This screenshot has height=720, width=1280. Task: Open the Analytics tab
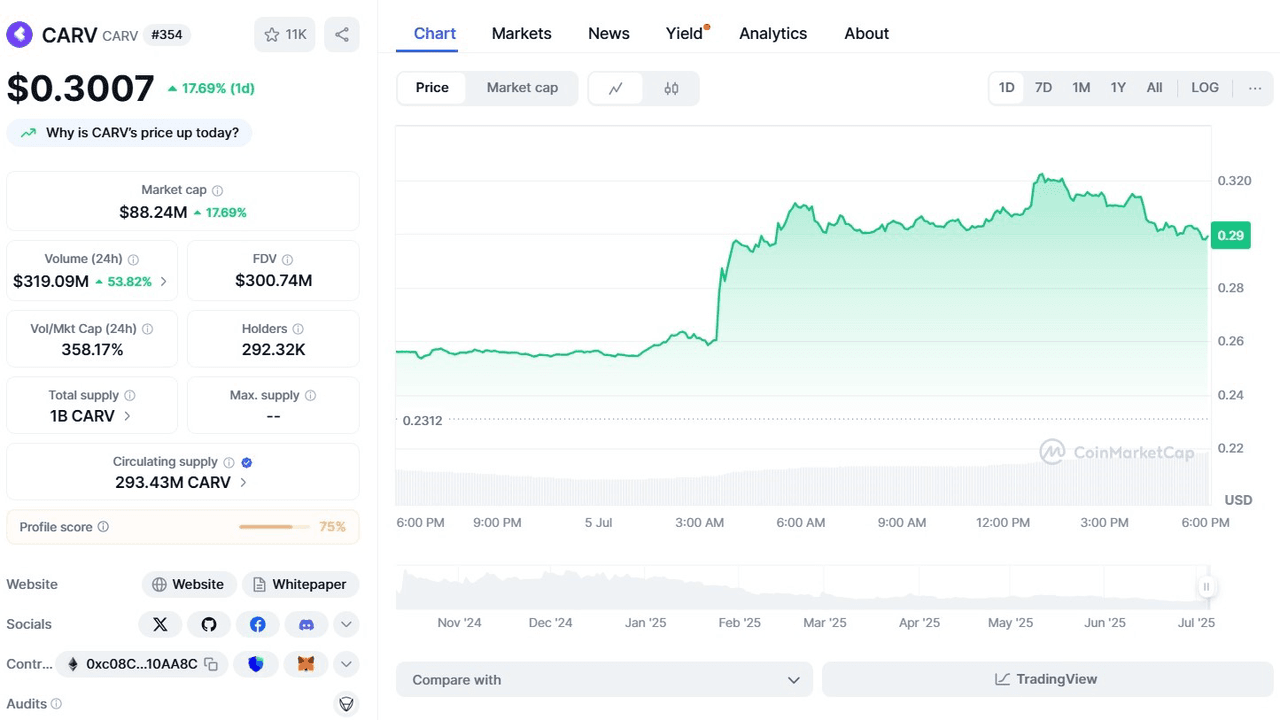[772, 33]
